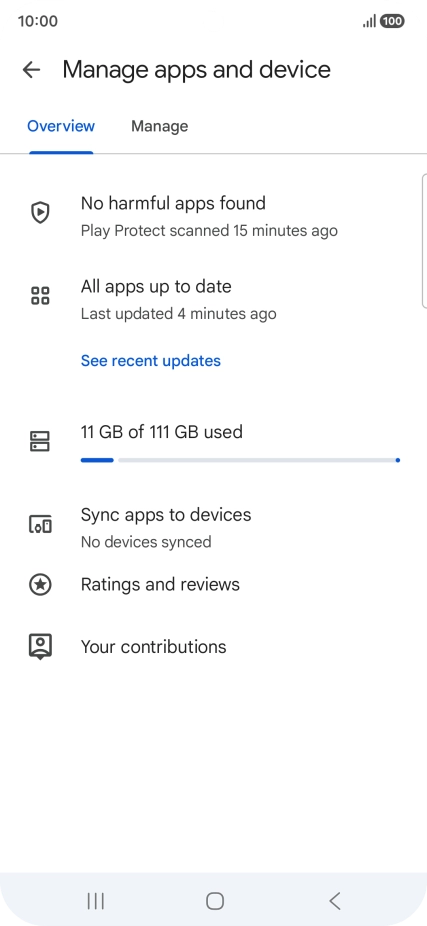
Task: Open Your contributions
Action: [x=213, y=647]
